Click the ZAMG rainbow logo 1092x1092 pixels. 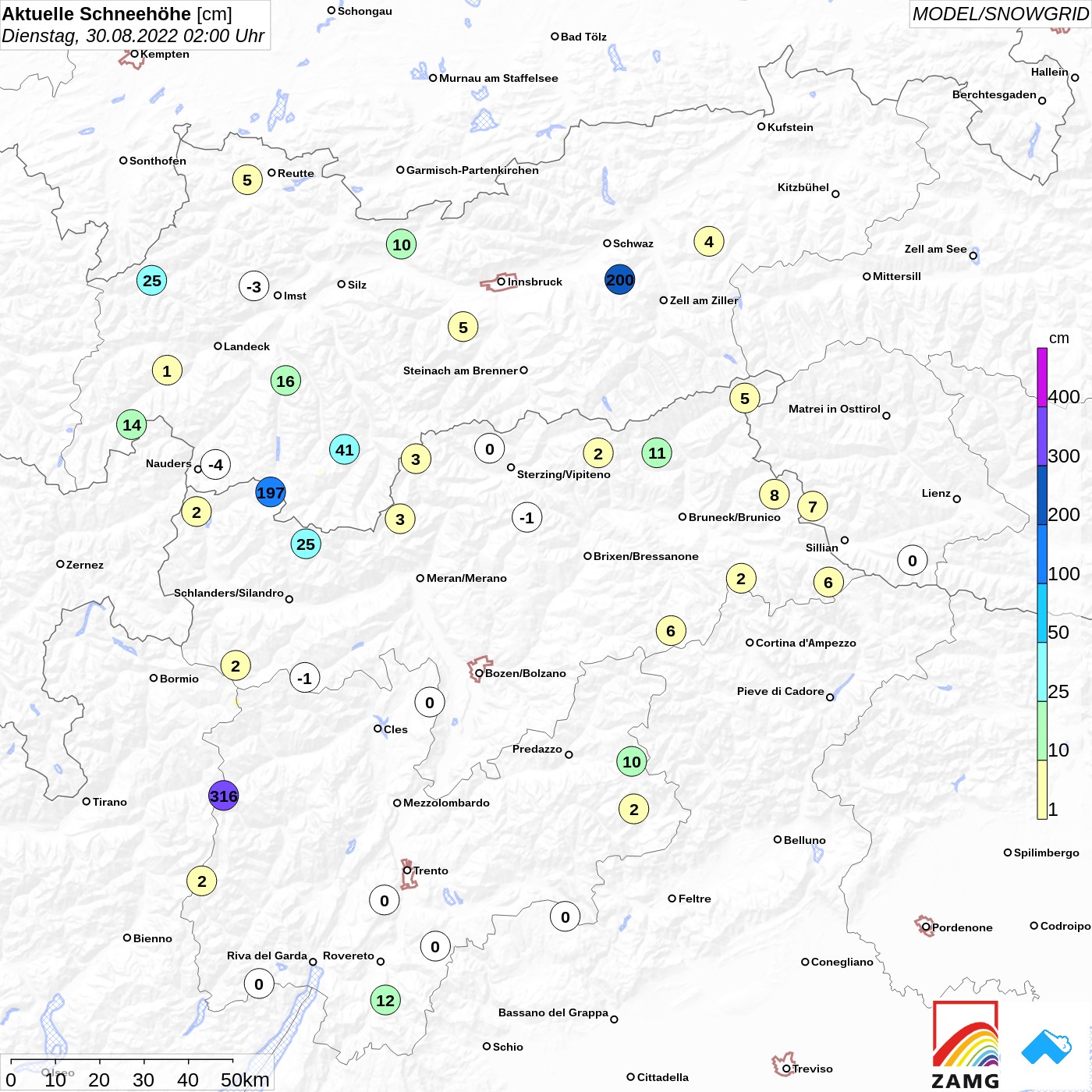point(966,1044)
